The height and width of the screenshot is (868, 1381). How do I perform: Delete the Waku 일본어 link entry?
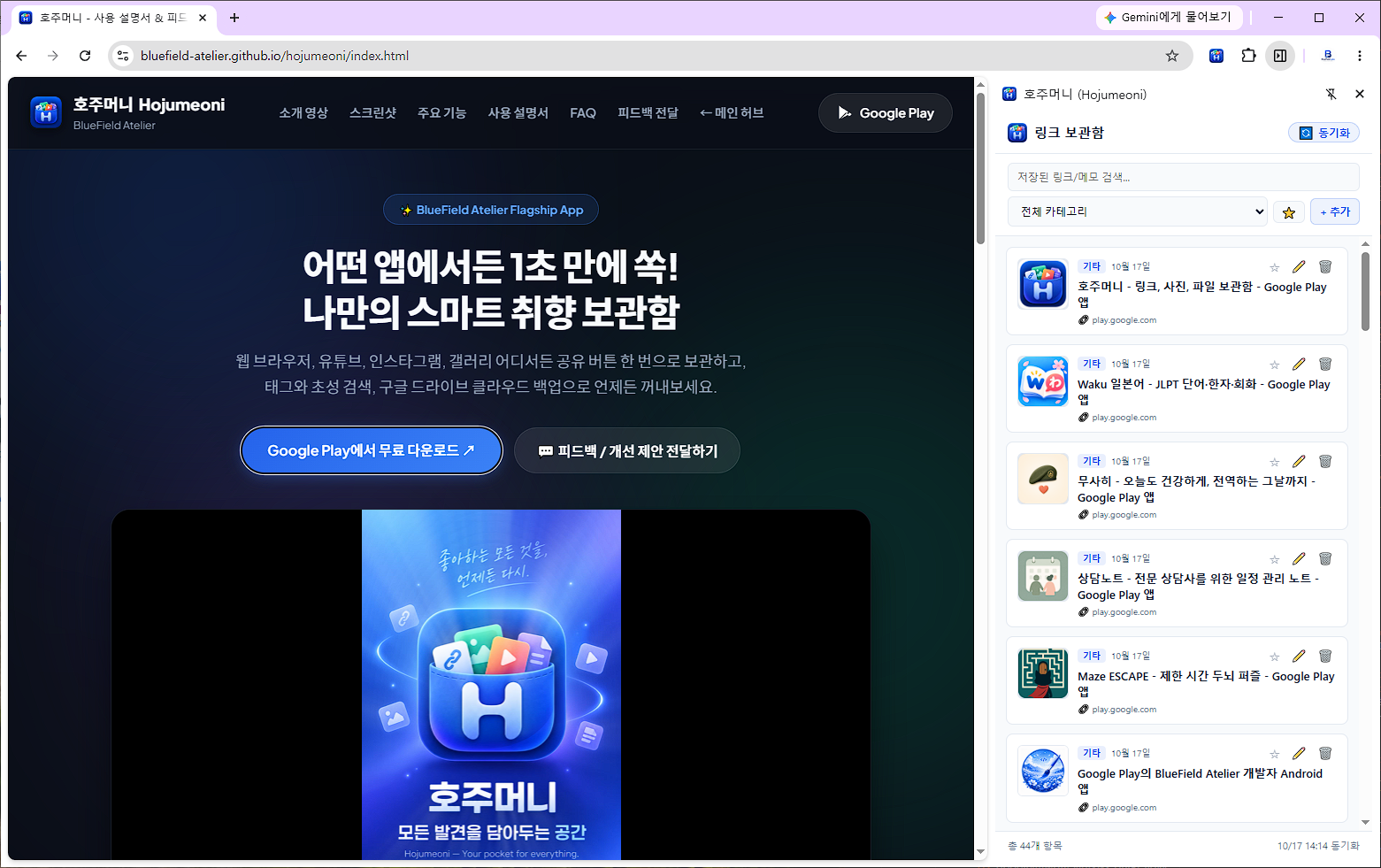(x=1325, y=364)
